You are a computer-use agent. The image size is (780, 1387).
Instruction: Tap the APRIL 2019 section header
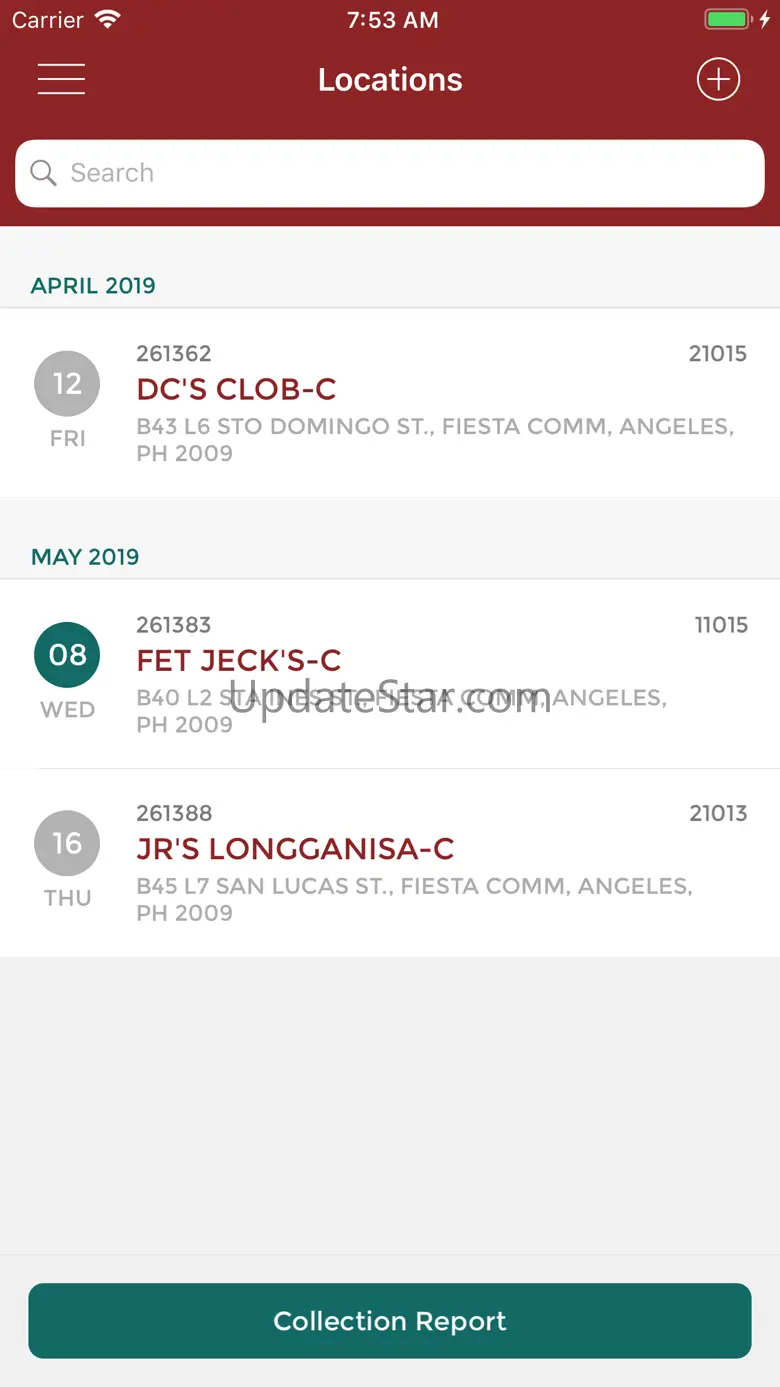(93, 286)
